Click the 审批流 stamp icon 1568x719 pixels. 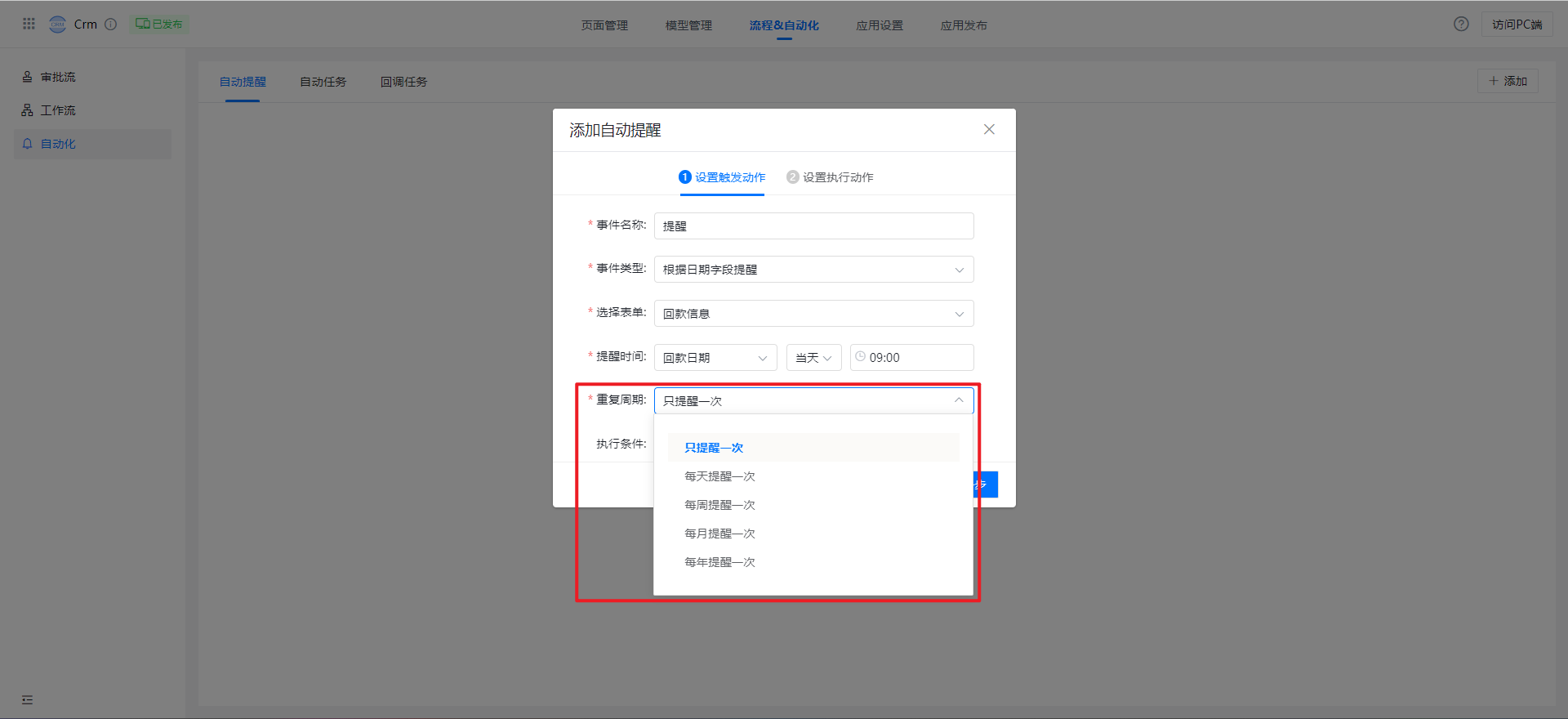tap(27, 77)
